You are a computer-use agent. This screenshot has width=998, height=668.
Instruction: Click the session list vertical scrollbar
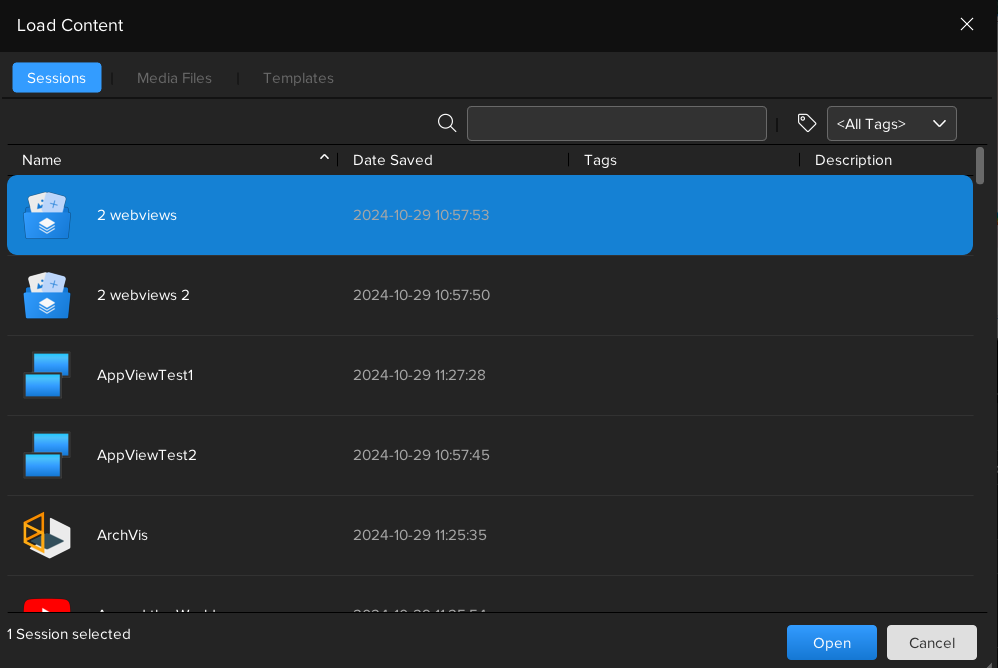pyautogui.click(x=980, y=166)
